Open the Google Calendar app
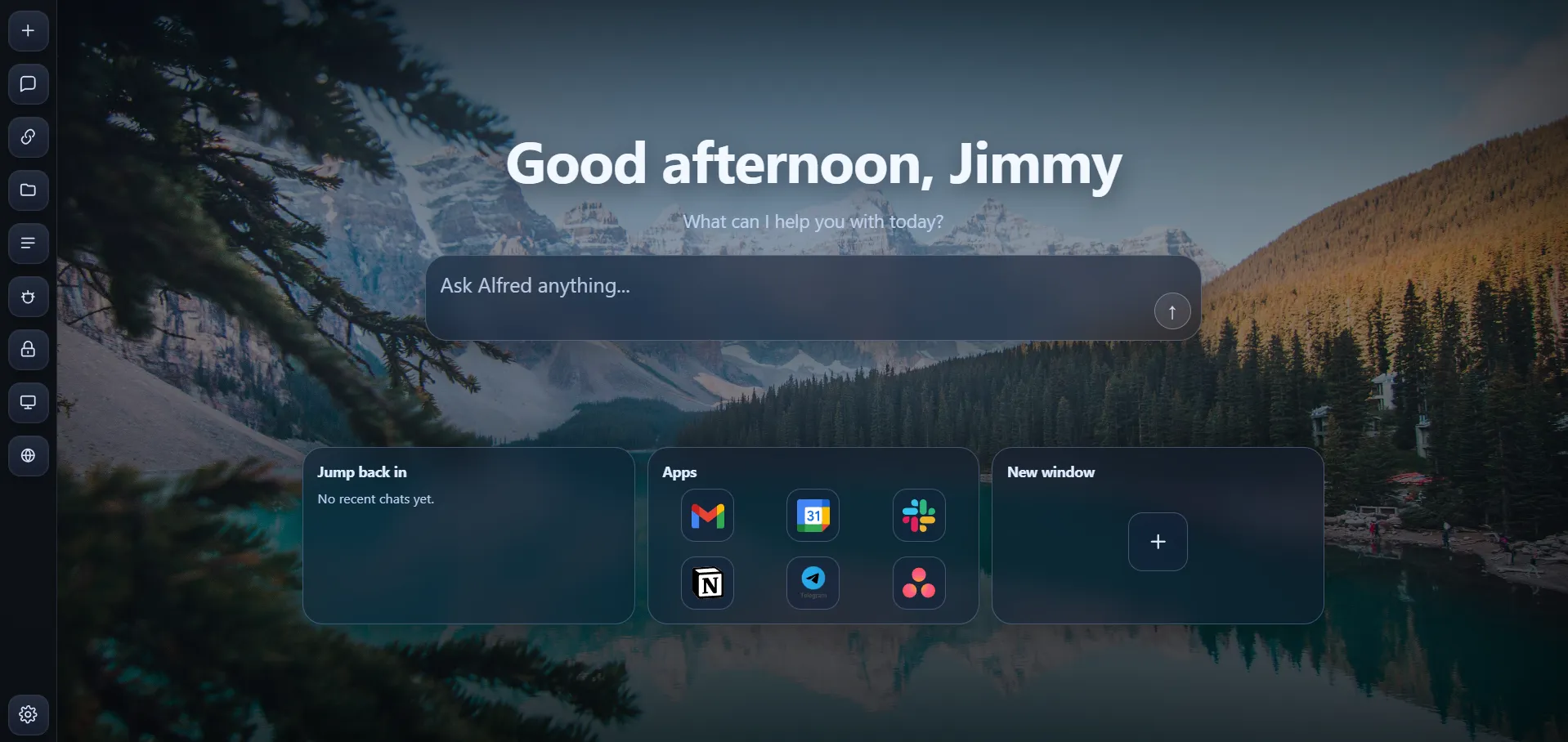Image resolution: width=1568 pixels, height=742 pixels. click(813, 516)
